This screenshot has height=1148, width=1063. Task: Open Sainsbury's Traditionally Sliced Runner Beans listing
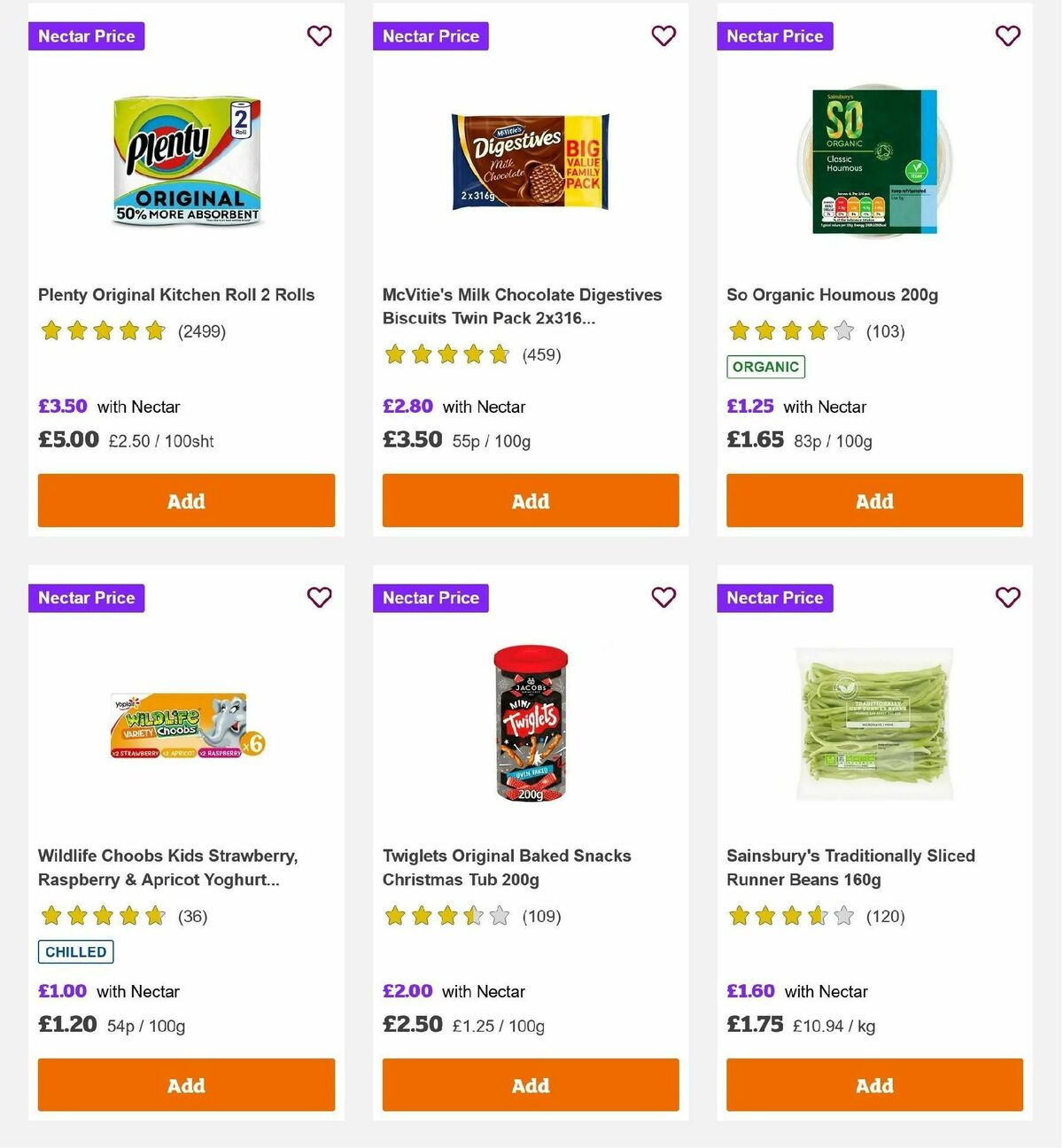point(850,867)
